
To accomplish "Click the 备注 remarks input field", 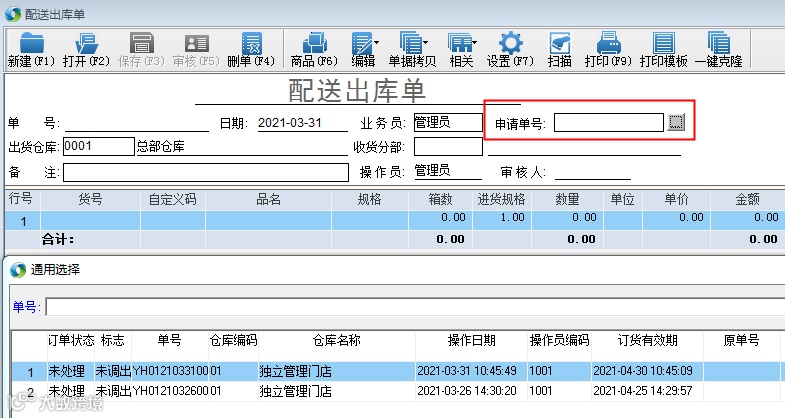I will [206, 172].
